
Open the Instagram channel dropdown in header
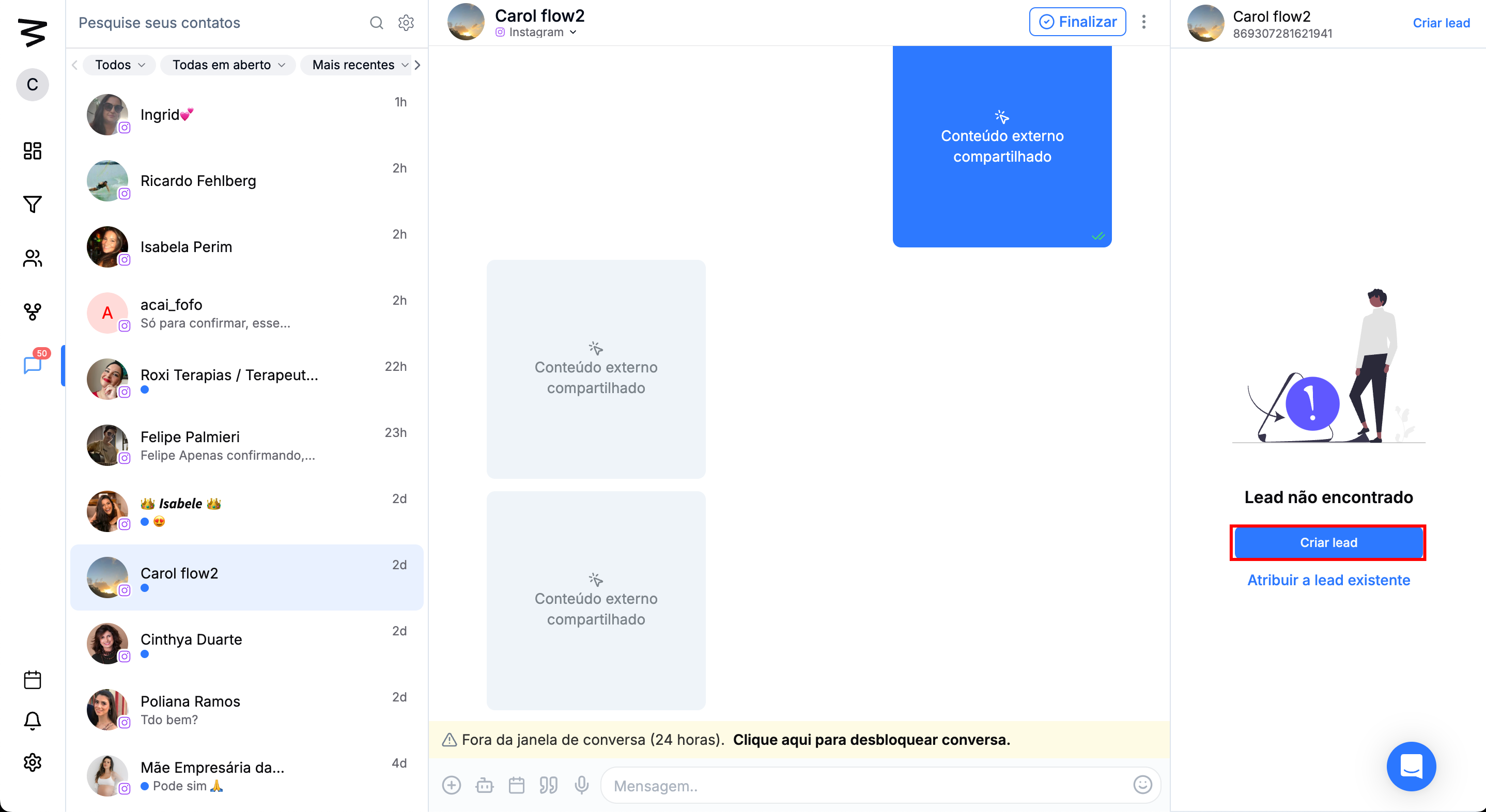(x=536, y=33)
